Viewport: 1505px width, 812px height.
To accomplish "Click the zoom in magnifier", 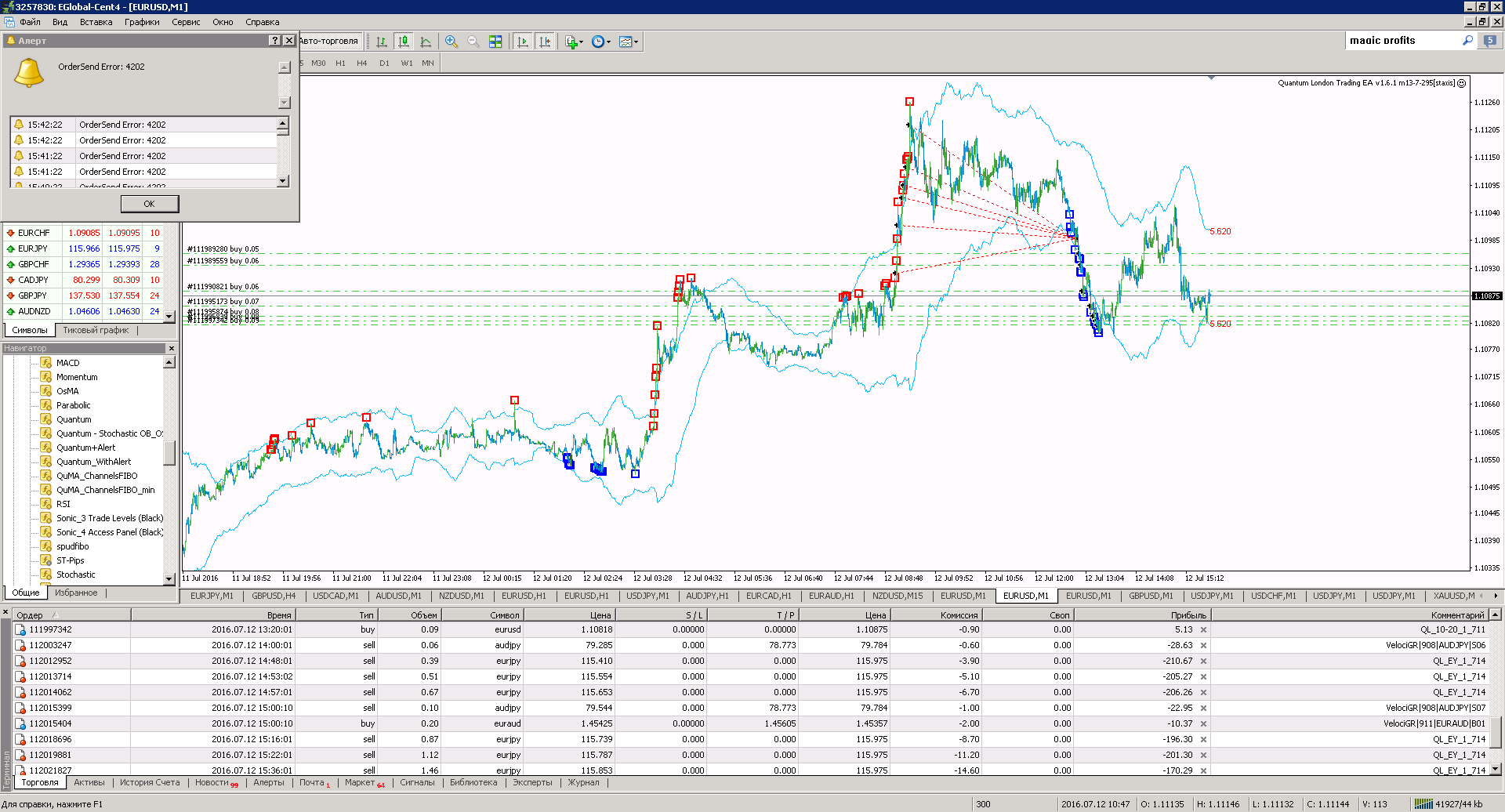I will tap(451, 42).
